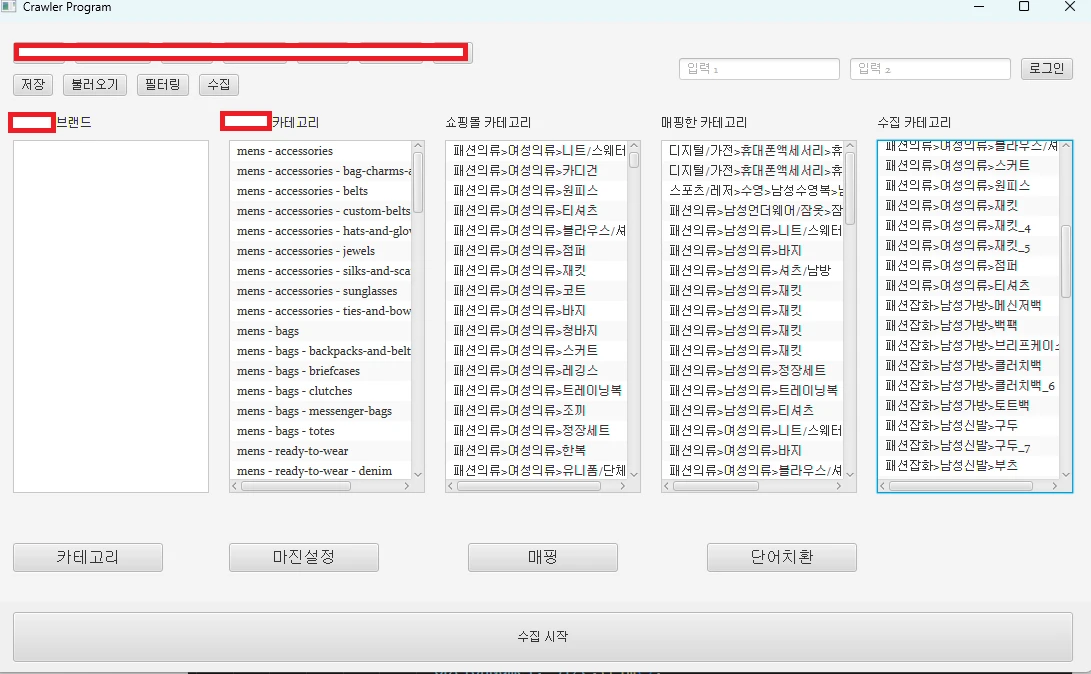Click the 단어치환 button
1091x674 pixels.
(781, 557)
